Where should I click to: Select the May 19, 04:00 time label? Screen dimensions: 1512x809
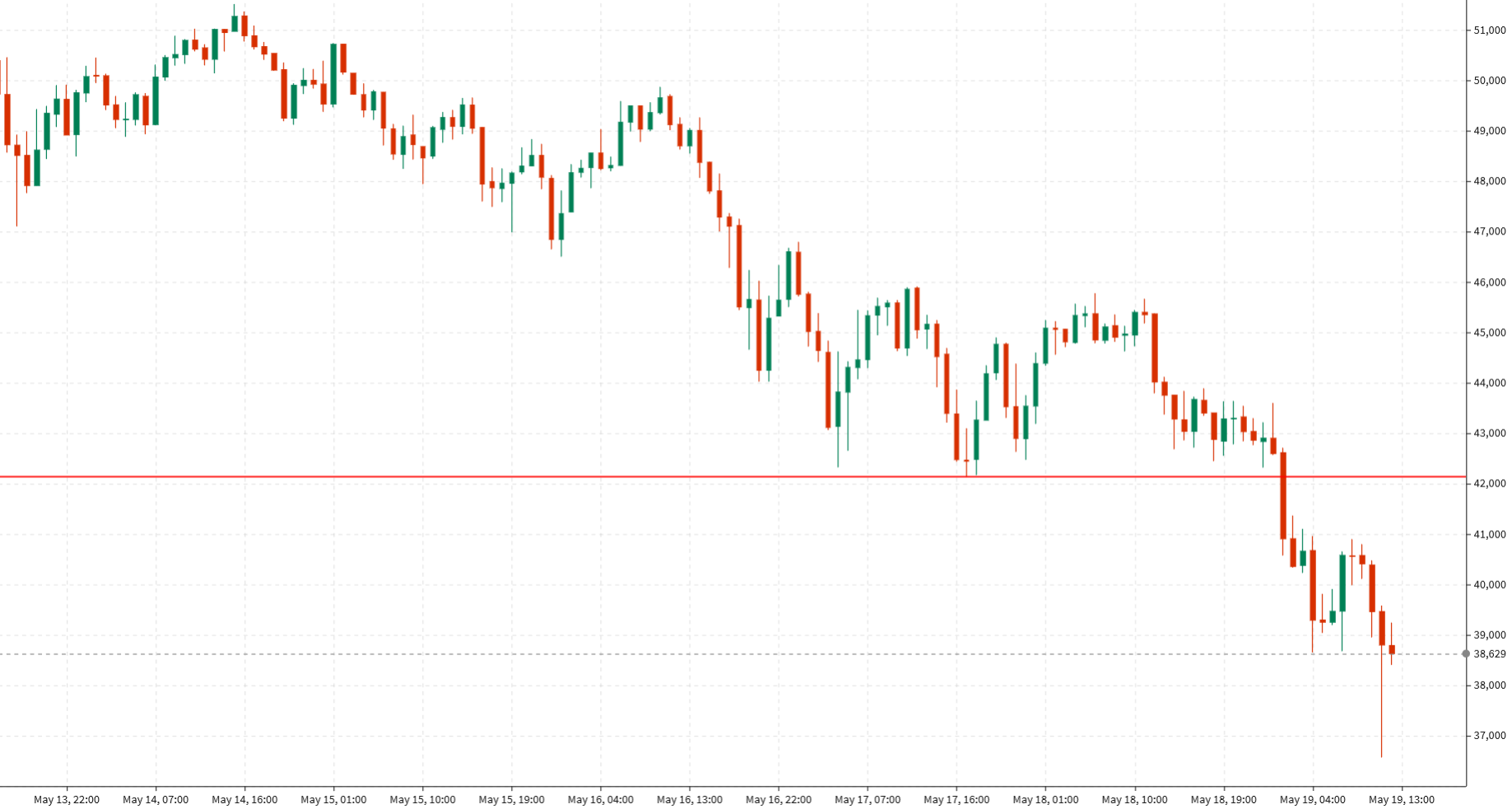1313,800
